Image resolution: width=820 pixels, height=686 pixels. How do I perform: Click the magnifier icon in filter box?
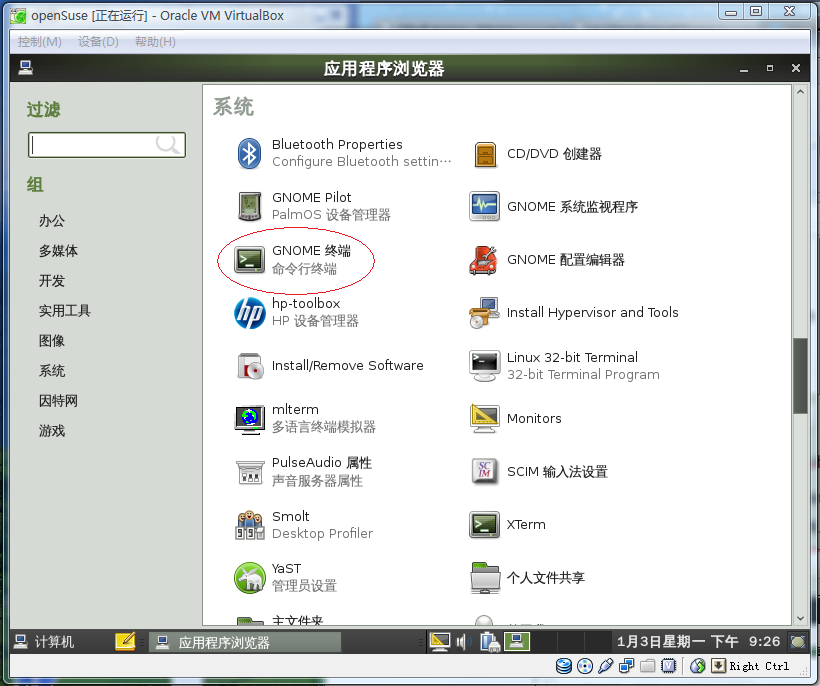click(168, 145)
